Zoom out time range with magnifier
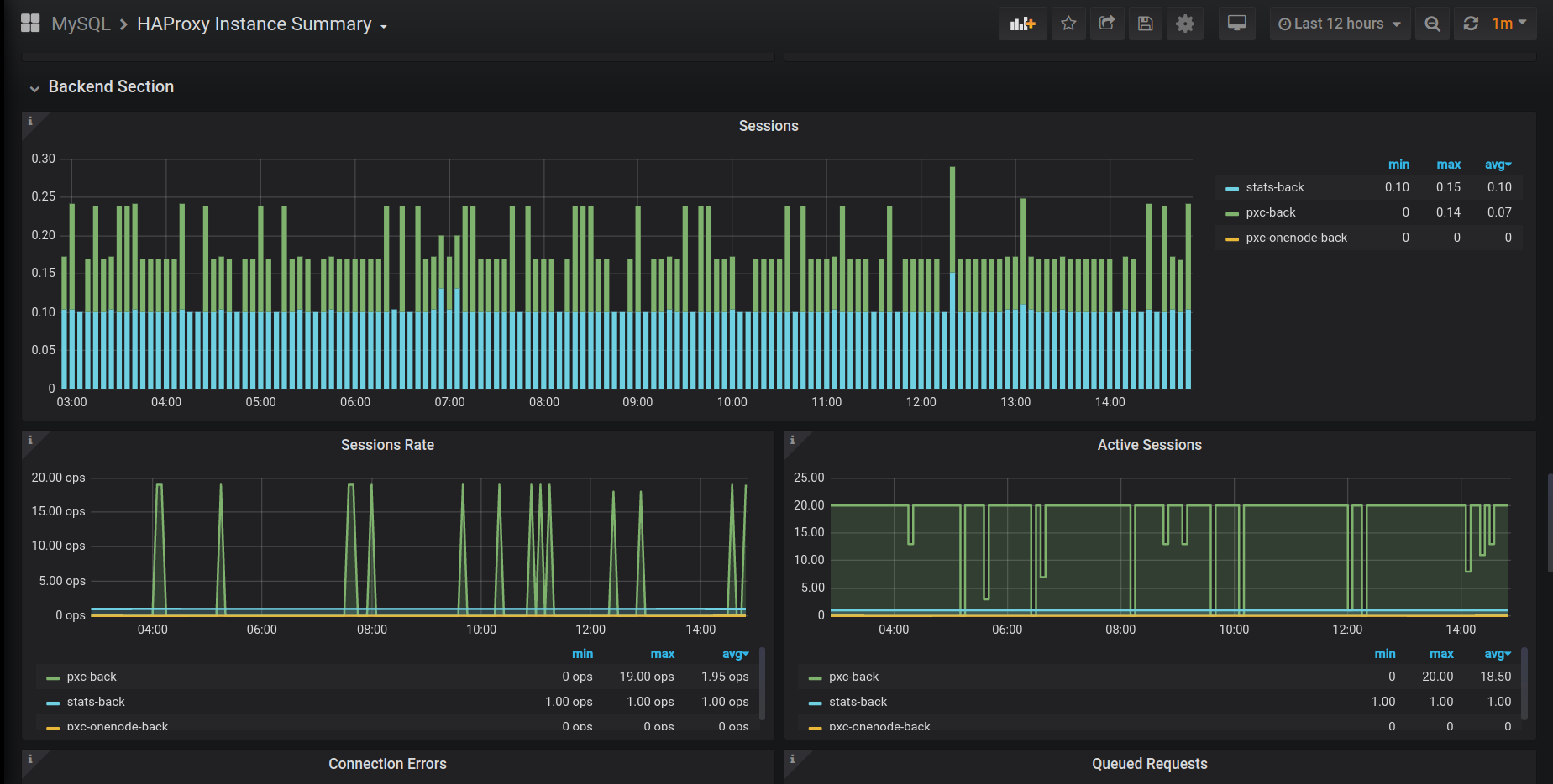 (x=1433, y=24)
